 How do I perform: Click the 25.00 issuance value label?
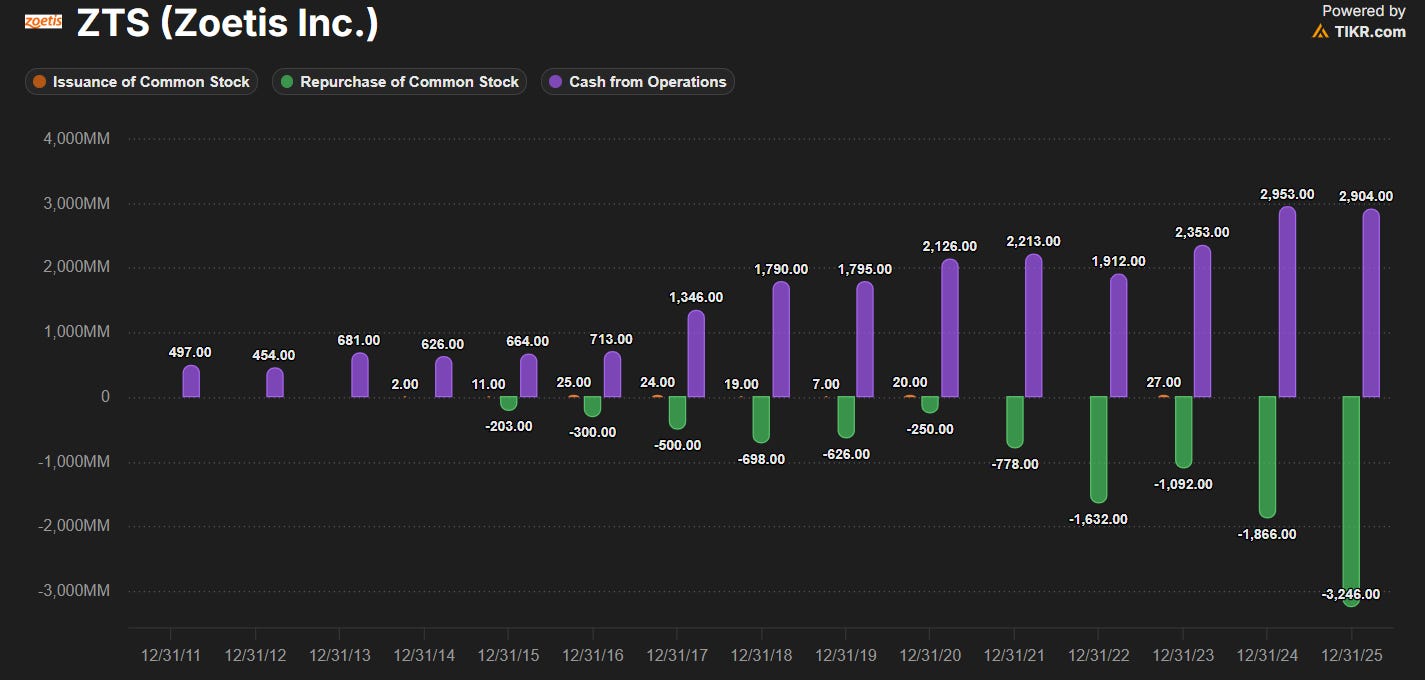click(574, 383)
